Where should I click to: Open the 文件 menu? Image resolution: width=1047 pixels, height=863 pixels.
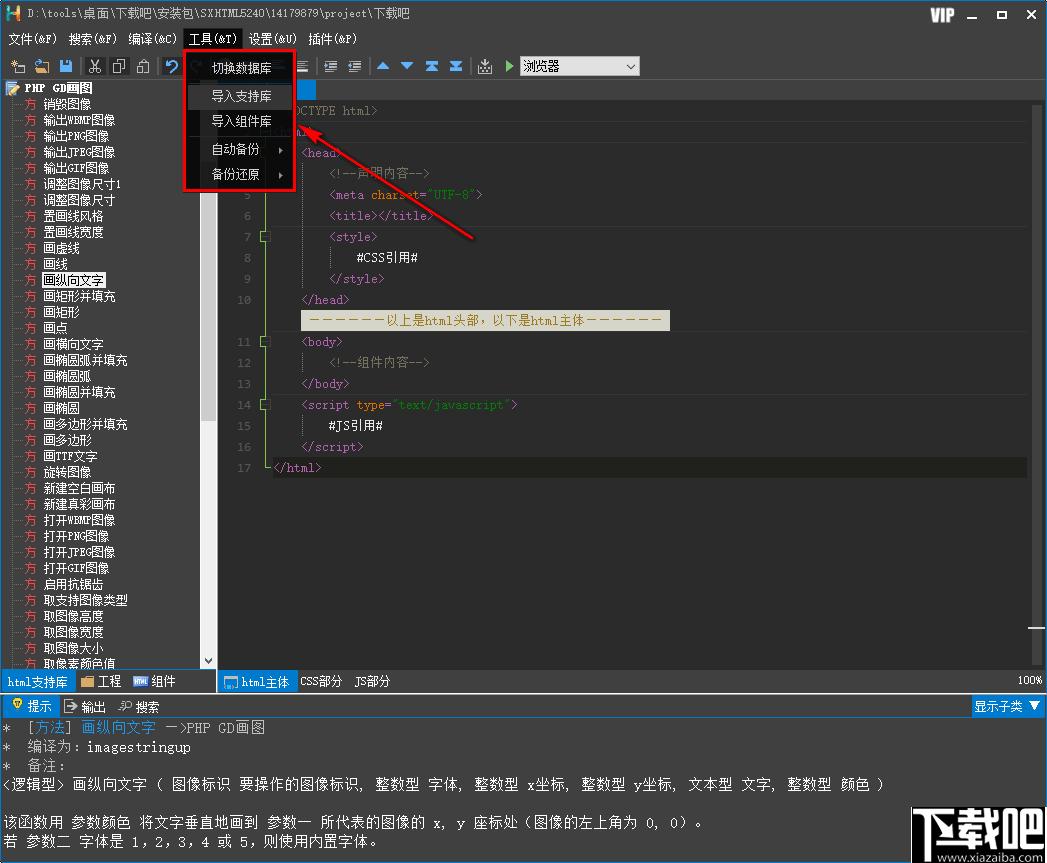[32, 39]
